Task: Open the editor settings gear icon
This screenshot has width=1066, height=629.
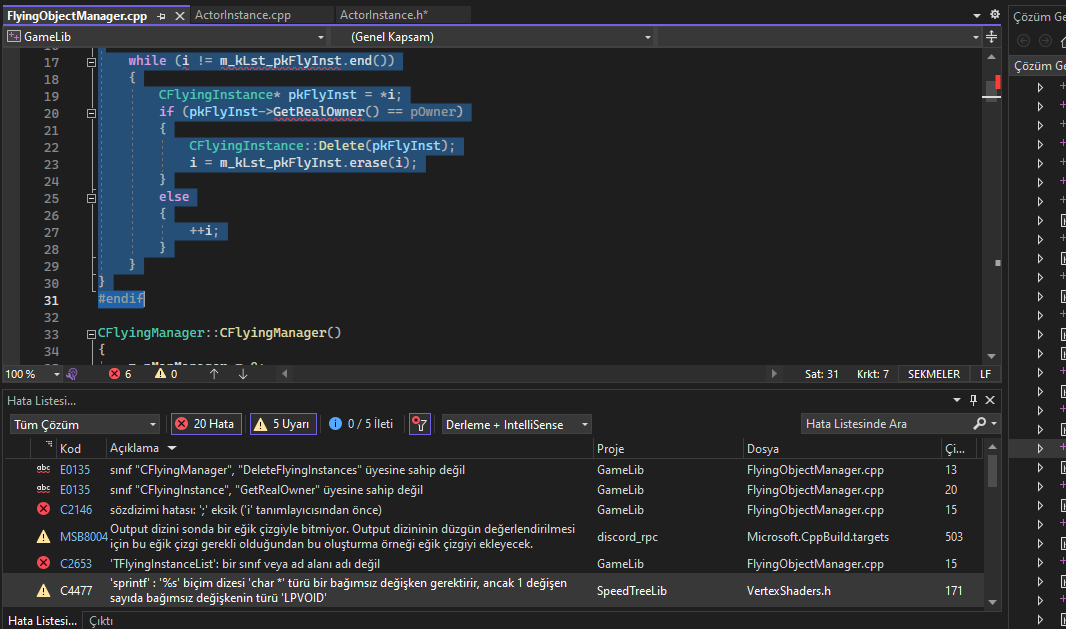Action: pos(994,15)
